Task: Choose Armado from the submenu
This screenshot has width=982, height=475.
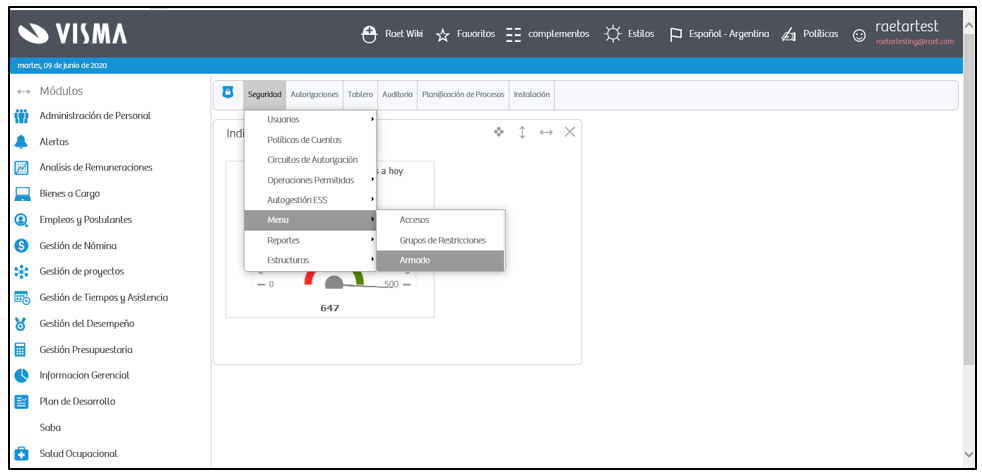Action: coord(441,260)
